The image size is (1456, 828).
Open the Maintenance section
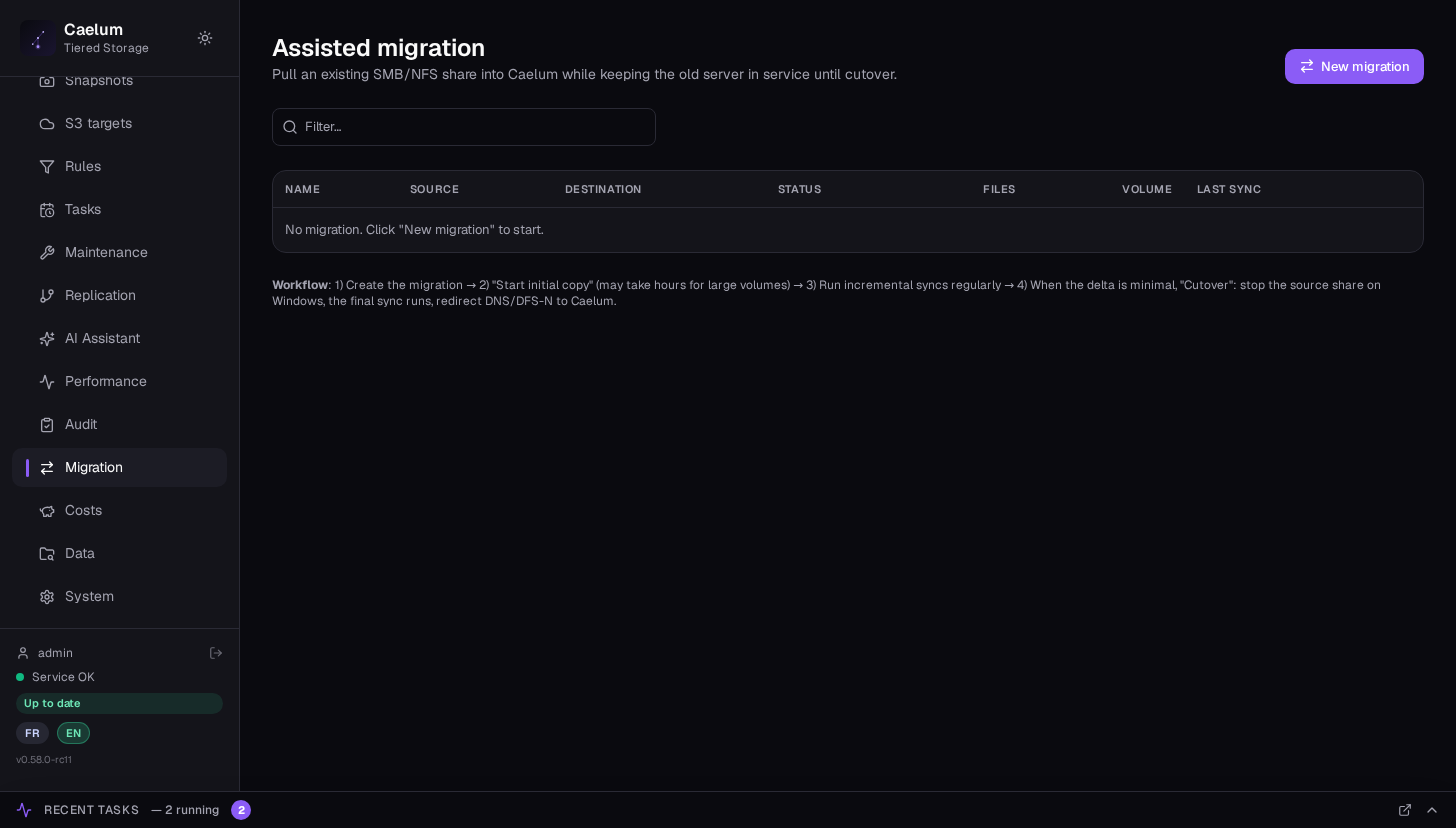pos(119,253)
